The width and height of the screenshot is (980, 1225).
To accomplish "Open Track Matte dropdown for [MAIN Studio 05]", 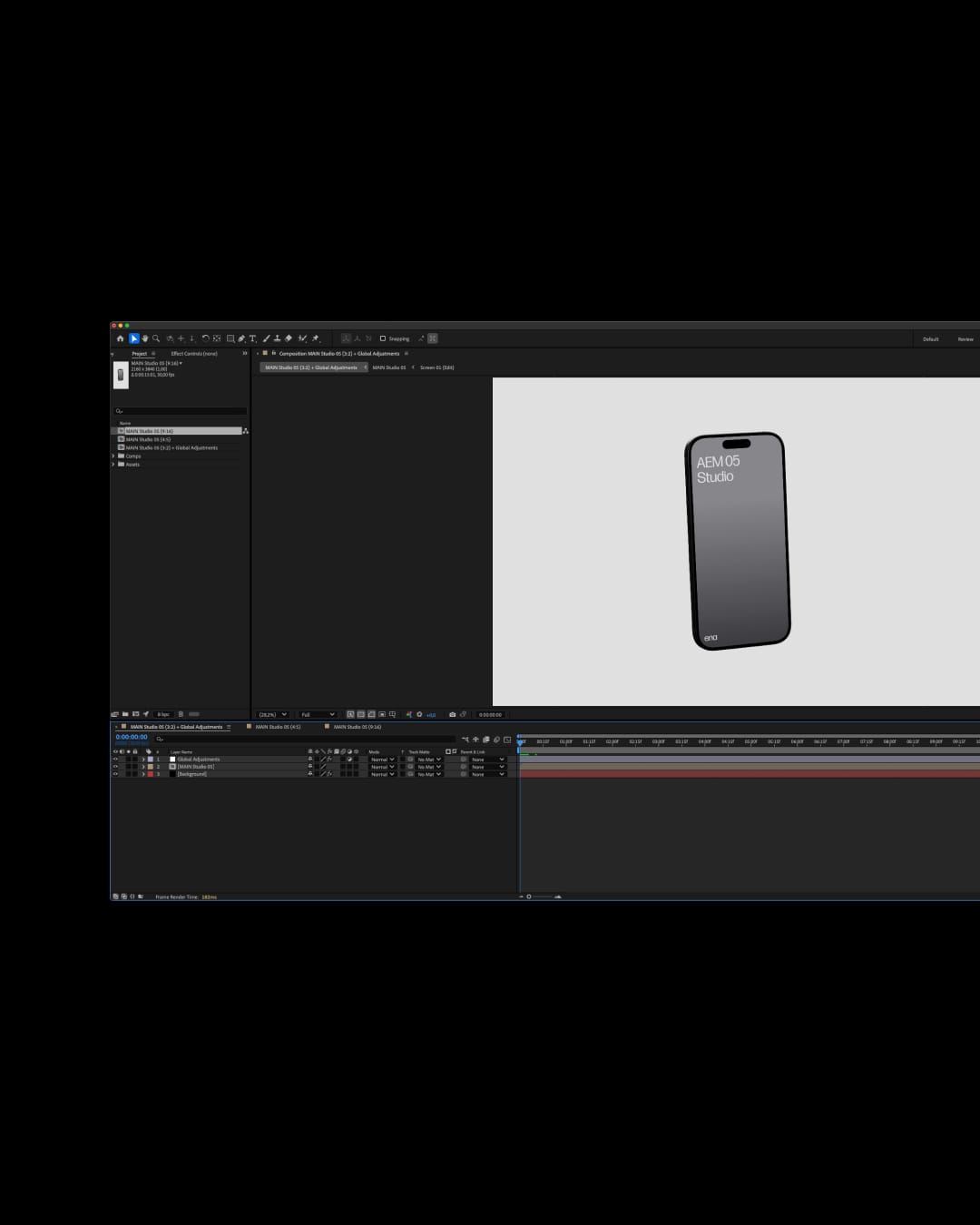I will 429,767.
